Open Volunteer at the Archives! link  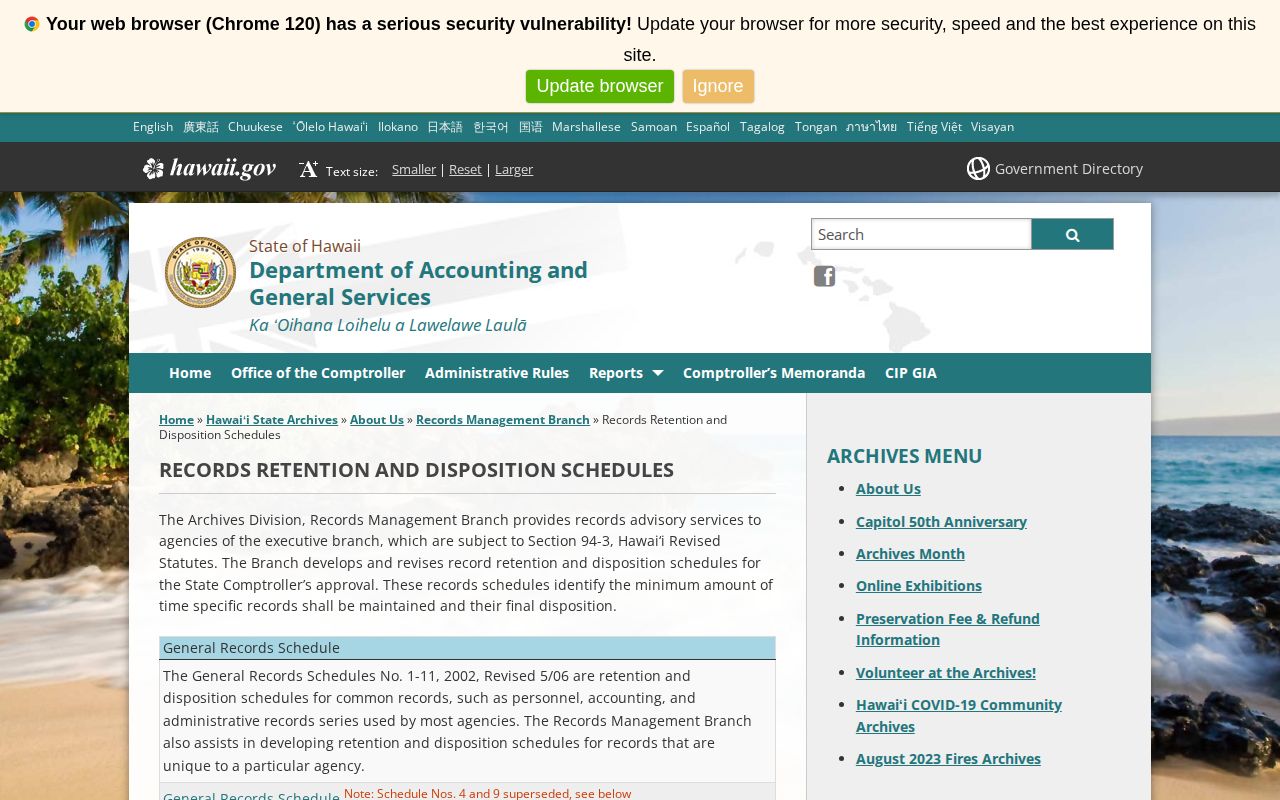click(946, 672)
